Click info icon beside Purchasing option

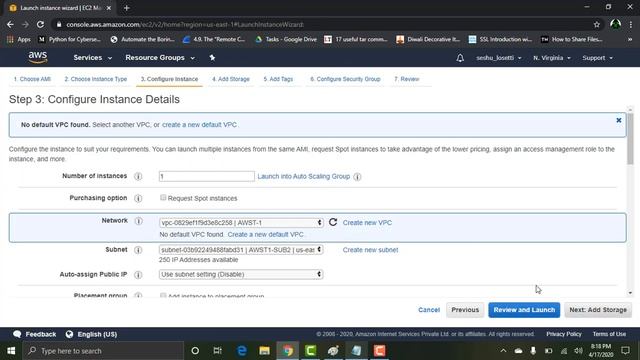(138, 198)
